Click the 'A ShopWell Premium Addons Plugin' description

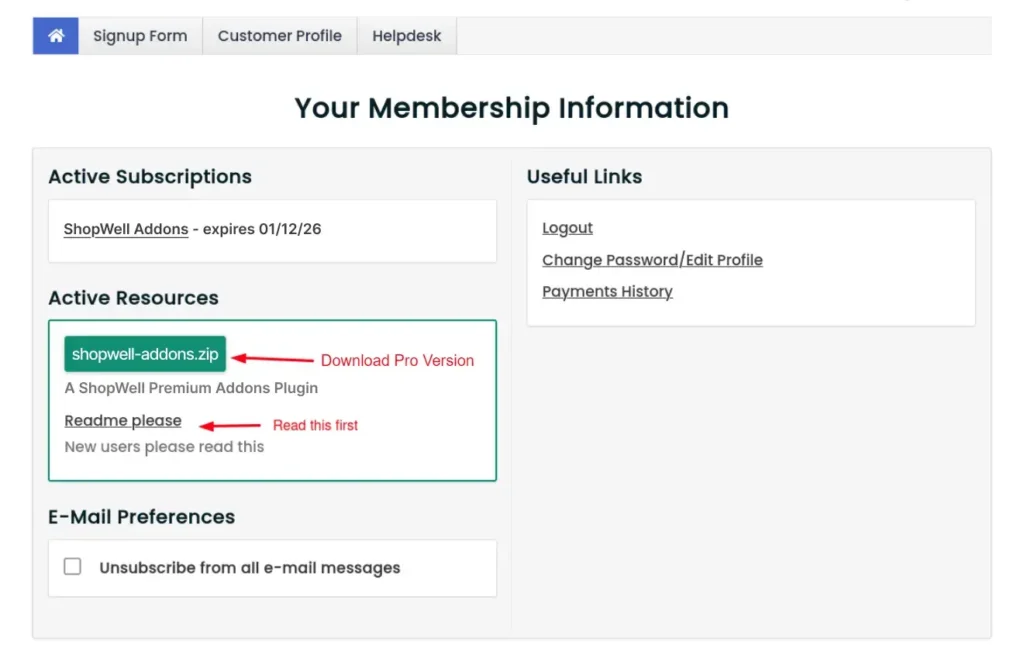coord(191,388)
